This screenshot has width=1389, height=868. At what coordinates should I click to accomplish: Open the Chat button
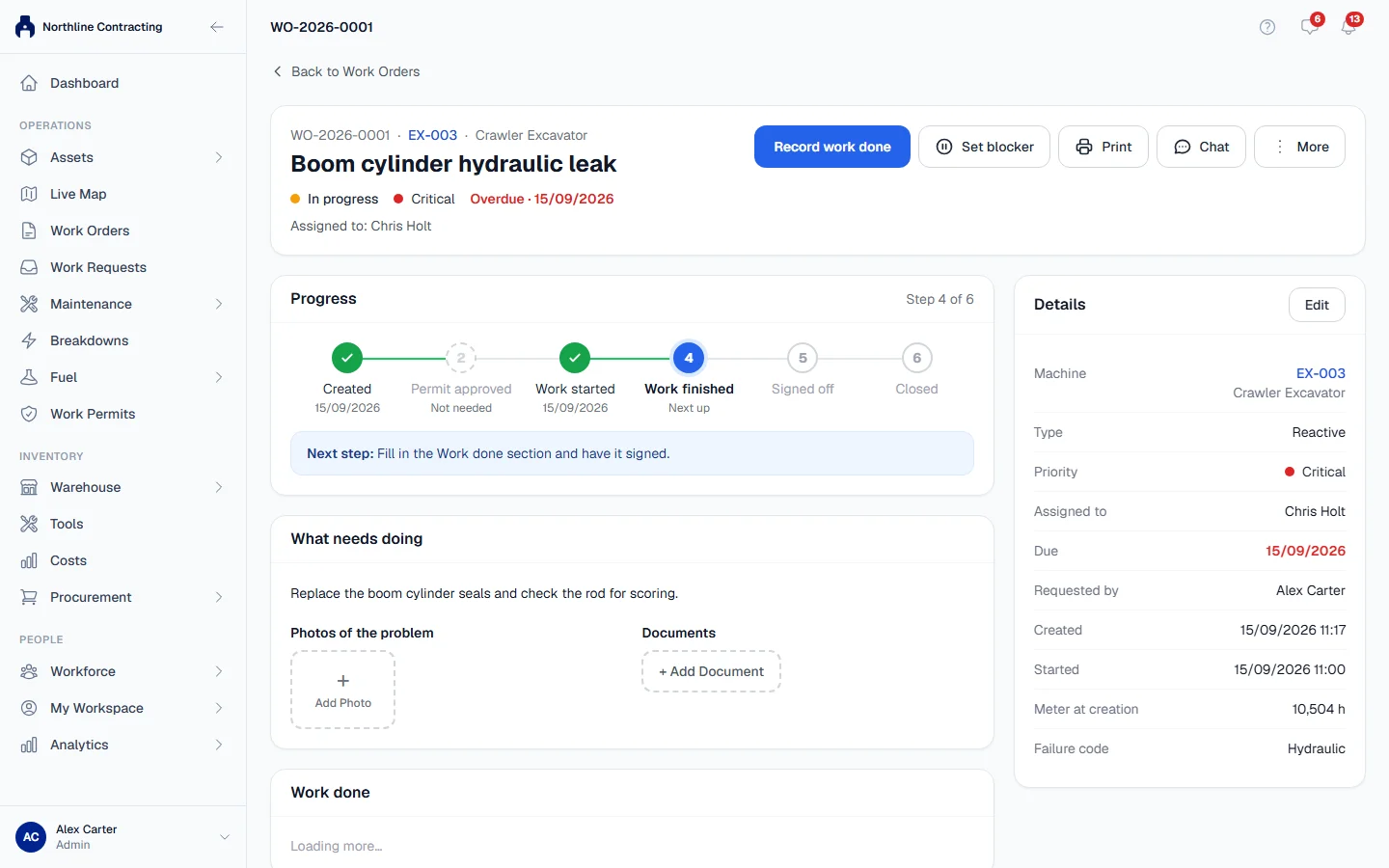[1201, 147]
